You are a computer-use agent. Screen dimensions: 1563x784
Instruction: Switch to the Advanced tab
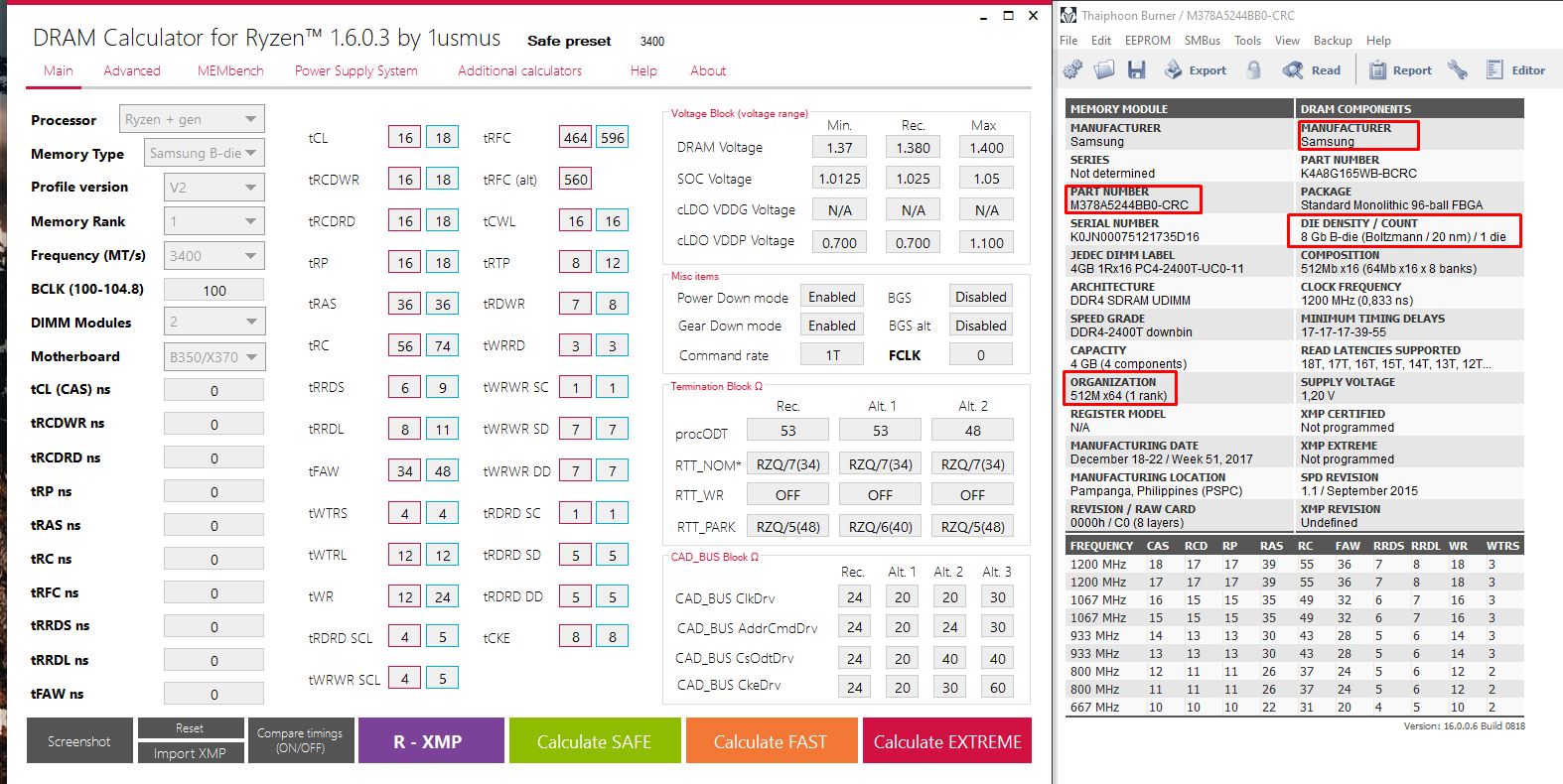click(x=132, y=70)
